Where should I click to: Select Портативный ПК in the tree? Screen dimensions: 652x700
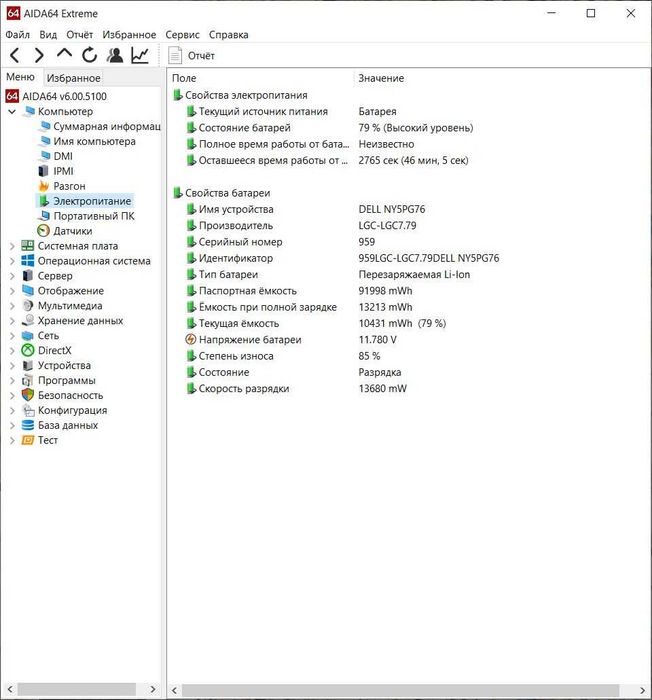pos(94,216)
